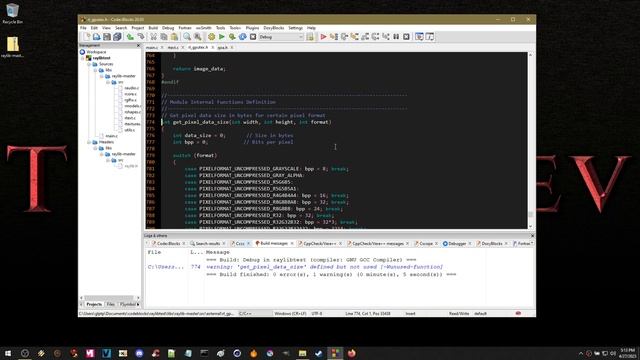
Task: Click the Step out debug icon
Action: (x=365, y=37)
